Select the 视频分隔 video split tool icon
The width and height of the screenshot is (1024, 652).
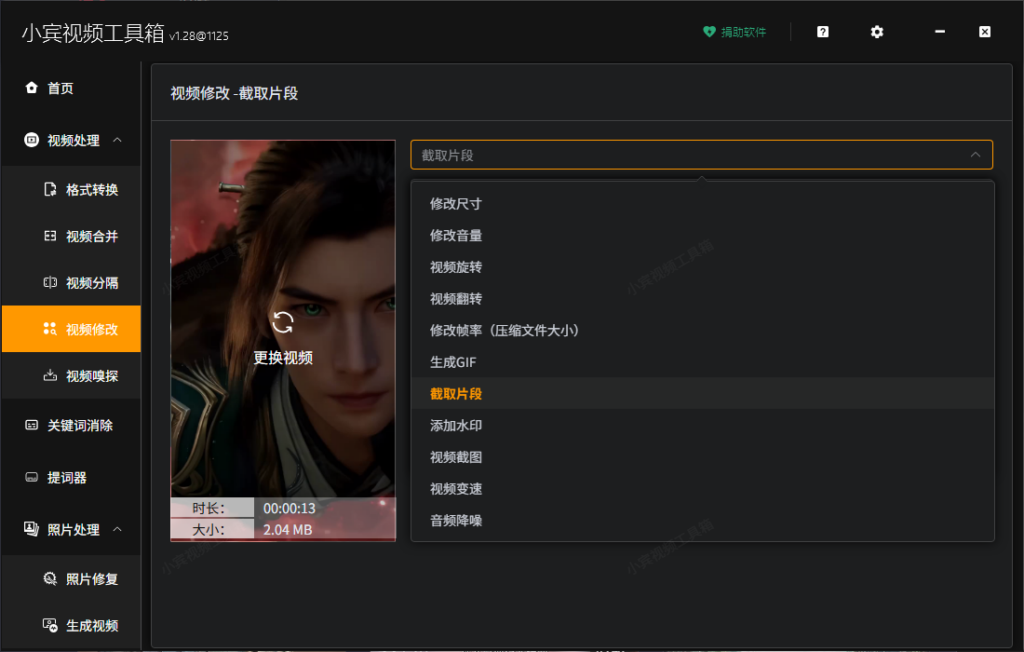pos(48,283)
